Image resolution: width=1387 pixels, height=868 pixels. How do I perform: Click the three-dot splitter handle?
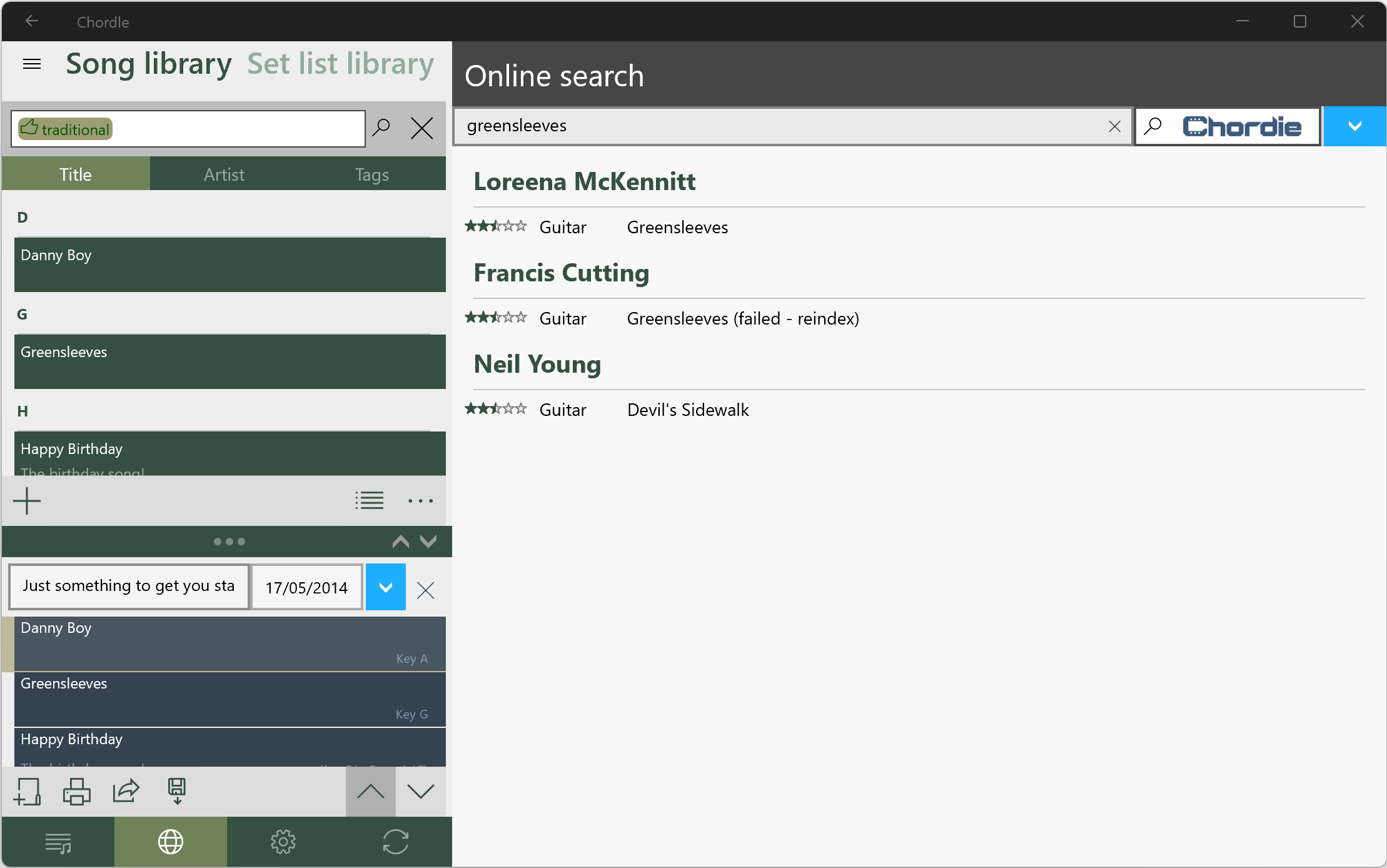[x=229, y=542]
